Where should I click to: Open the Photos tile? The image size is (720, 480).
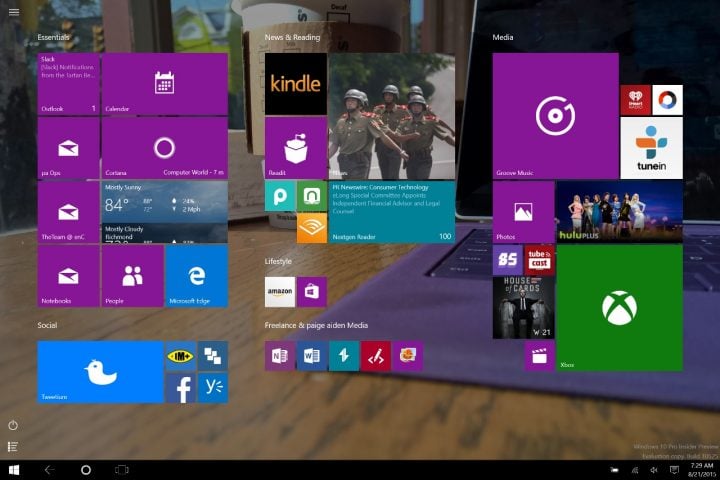(x=523, y=212)
